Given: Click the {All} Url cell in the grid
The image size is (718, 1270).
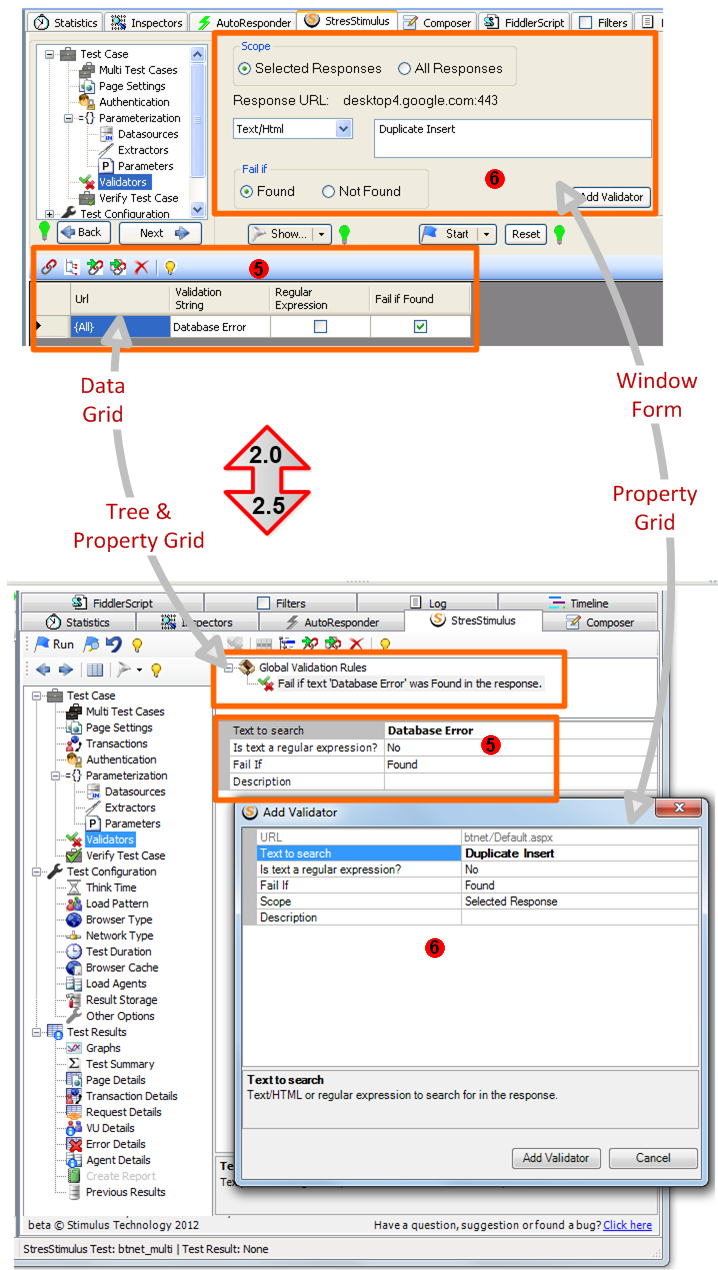Looking at the screenshot, I should pos(120,326).
